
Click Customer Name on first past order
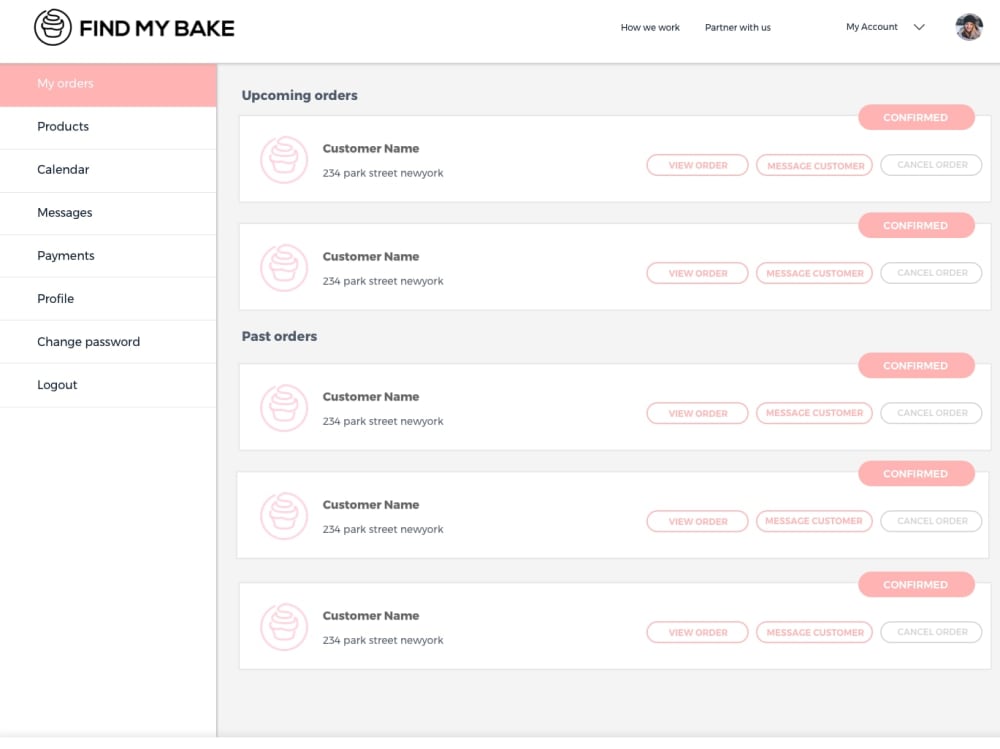click(371, 396)
